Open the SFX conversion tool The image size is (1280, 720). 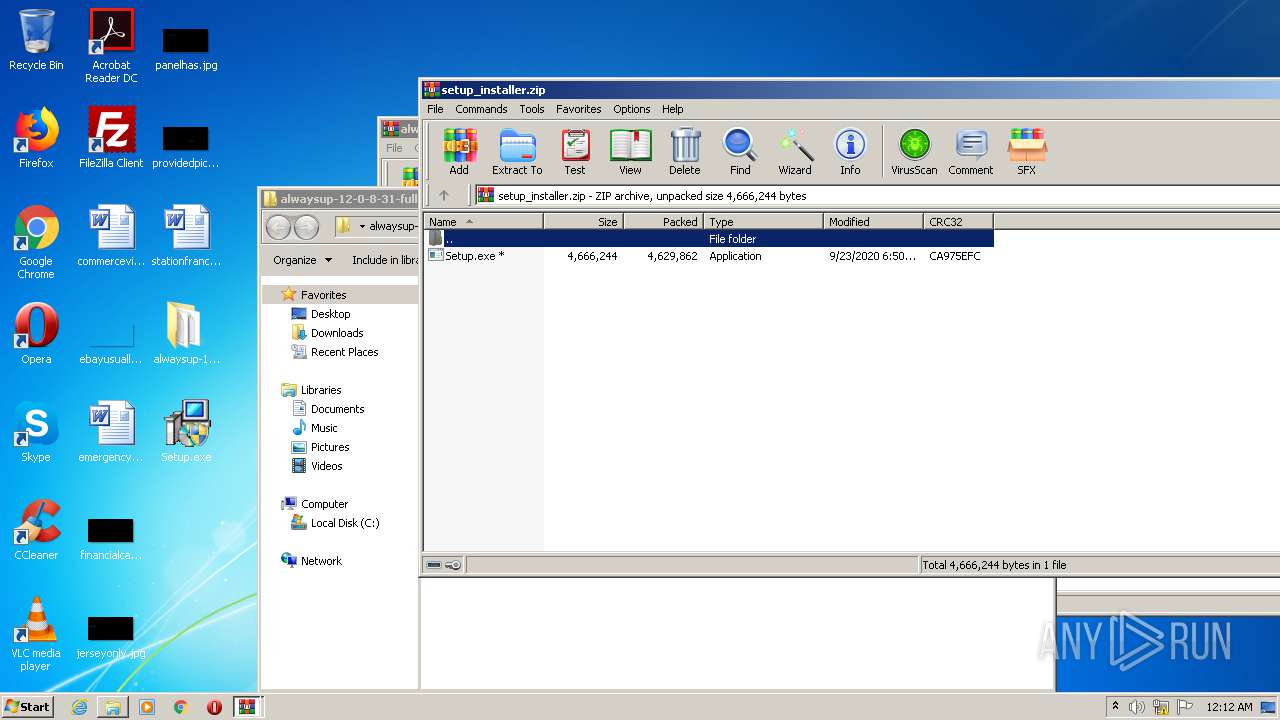(x=1026, y=152)
